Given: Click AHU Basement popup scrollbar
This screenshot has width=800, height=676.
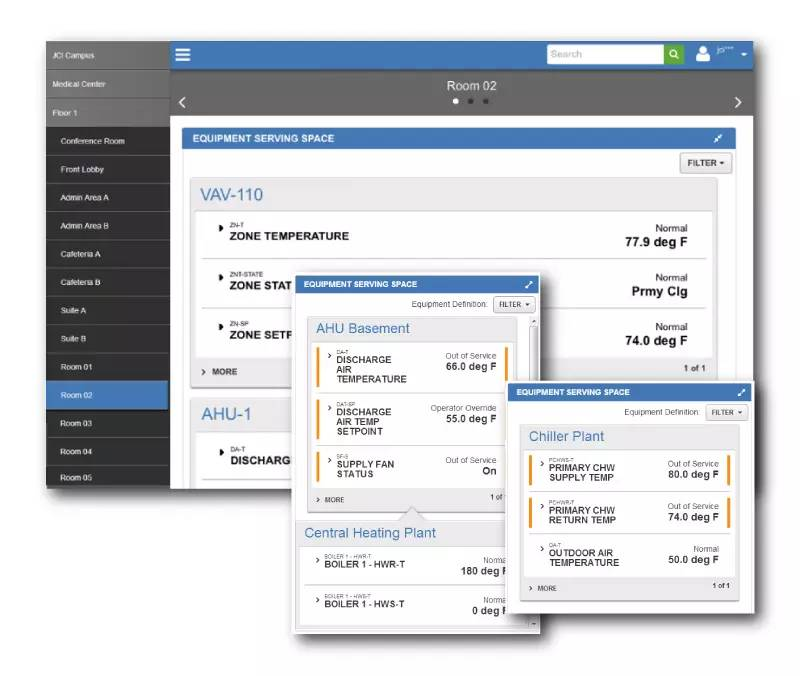Looking at the screenshot, I should click(533, 353).
